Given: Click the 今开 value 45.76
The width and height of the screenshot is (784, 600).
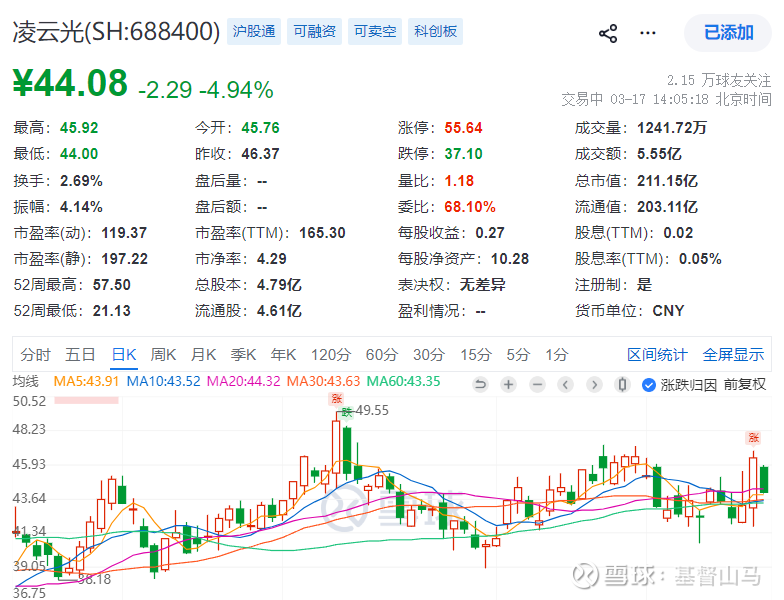Looking at the screenshot, I should (260, 128).
